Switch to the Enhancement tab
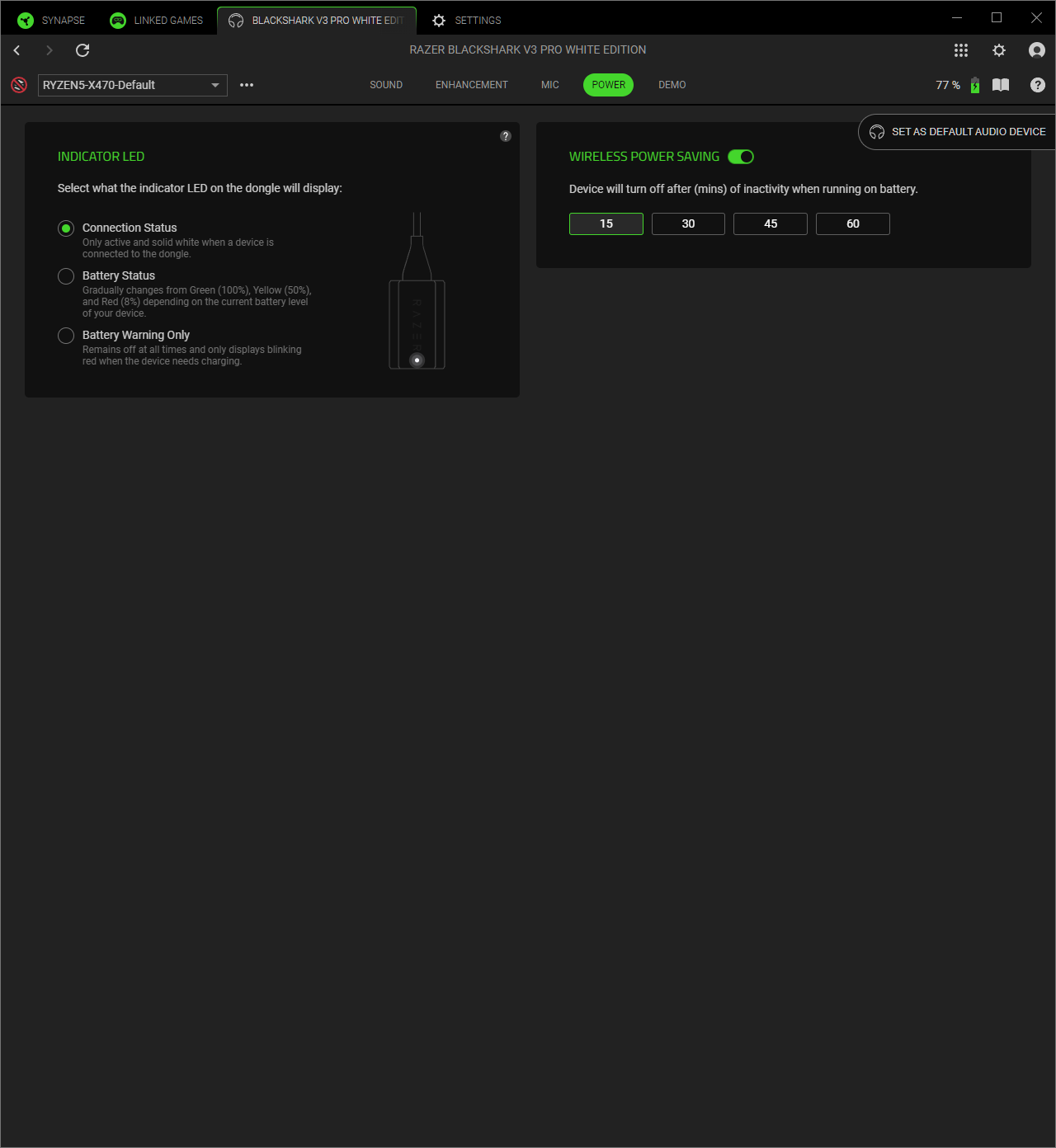1056x1148 pixels. click(471, 85)
